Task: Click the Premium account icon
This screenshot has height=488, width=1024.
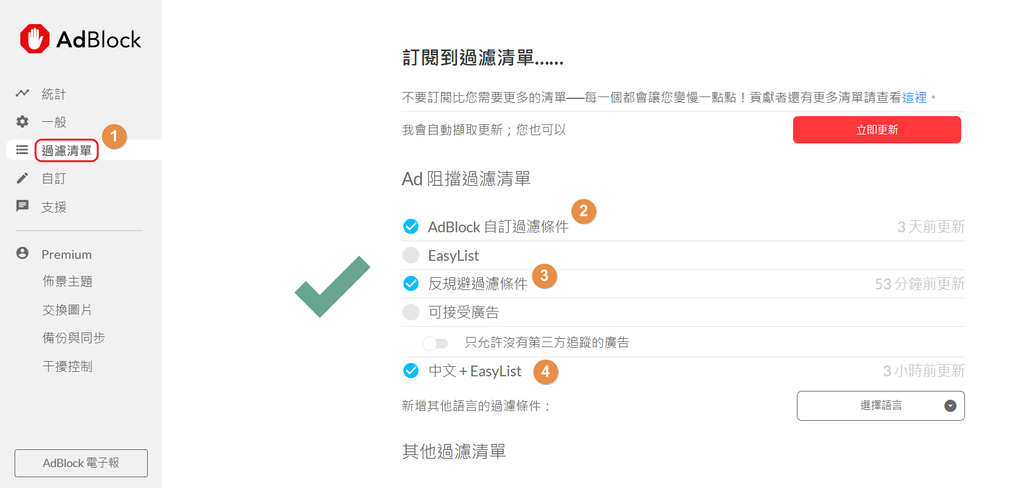Action: tap(23, 253)
